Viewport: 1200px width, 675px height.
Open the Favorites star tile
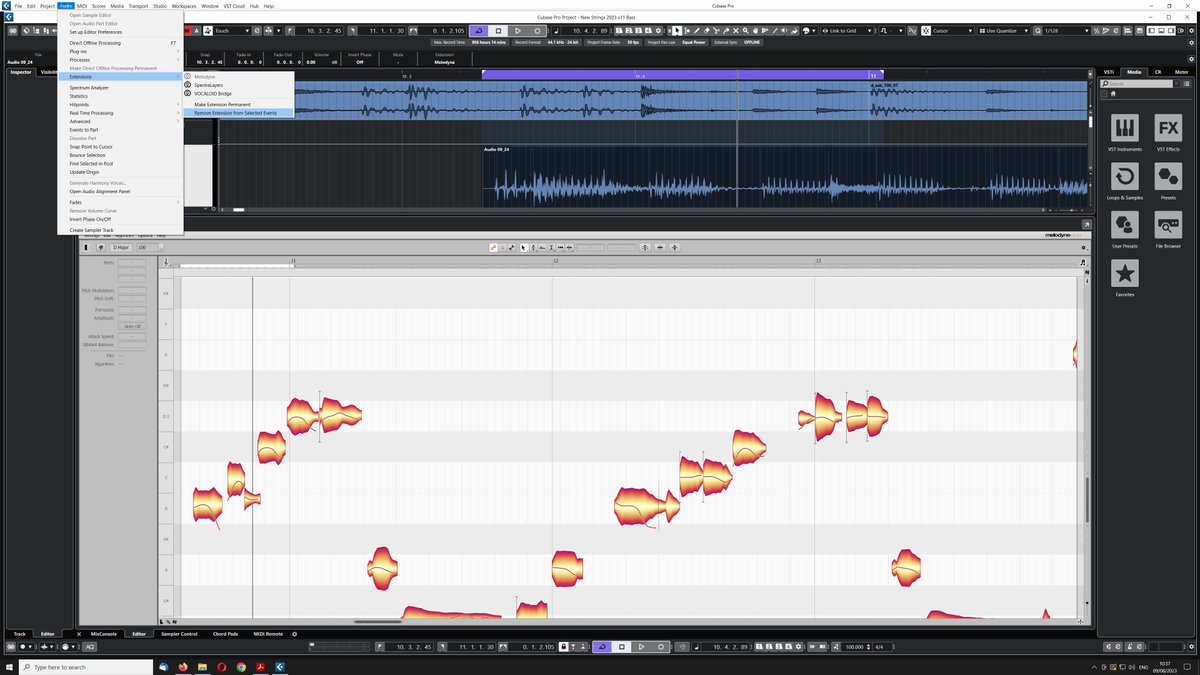(x=1125, y=278)
